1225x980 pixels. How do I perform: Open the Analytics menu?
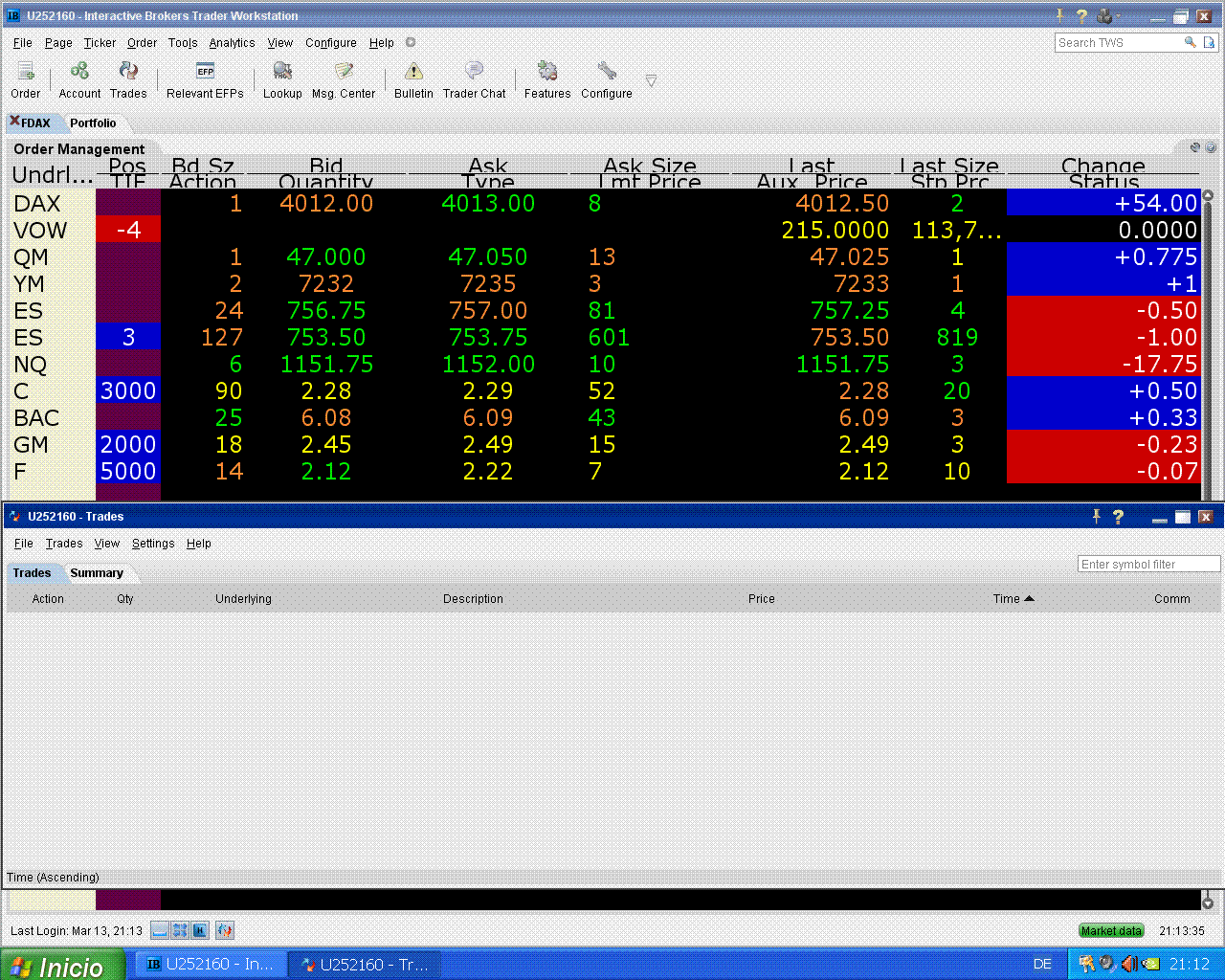232,43
